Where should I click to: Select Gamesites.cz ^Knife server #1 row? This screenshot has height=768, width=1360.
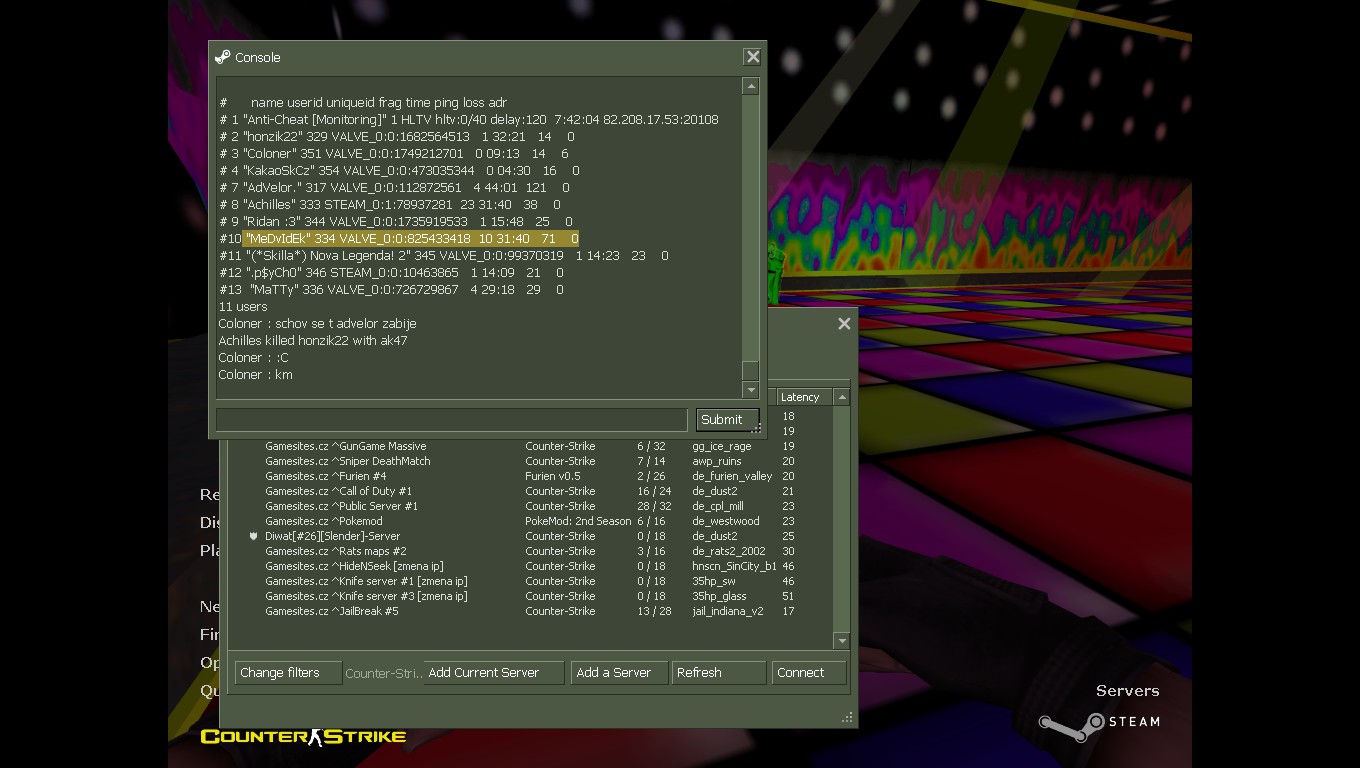pos(530,581)
